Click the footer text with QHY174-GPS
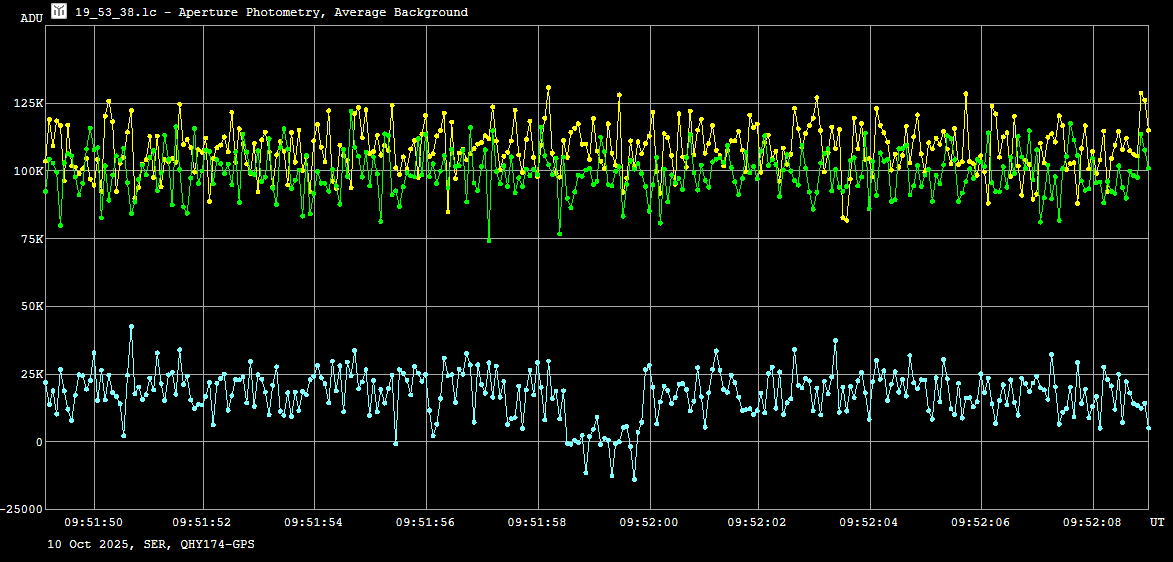Image resolution: width=1173 pixels, height=562 pixels. [x=150, y=545]
